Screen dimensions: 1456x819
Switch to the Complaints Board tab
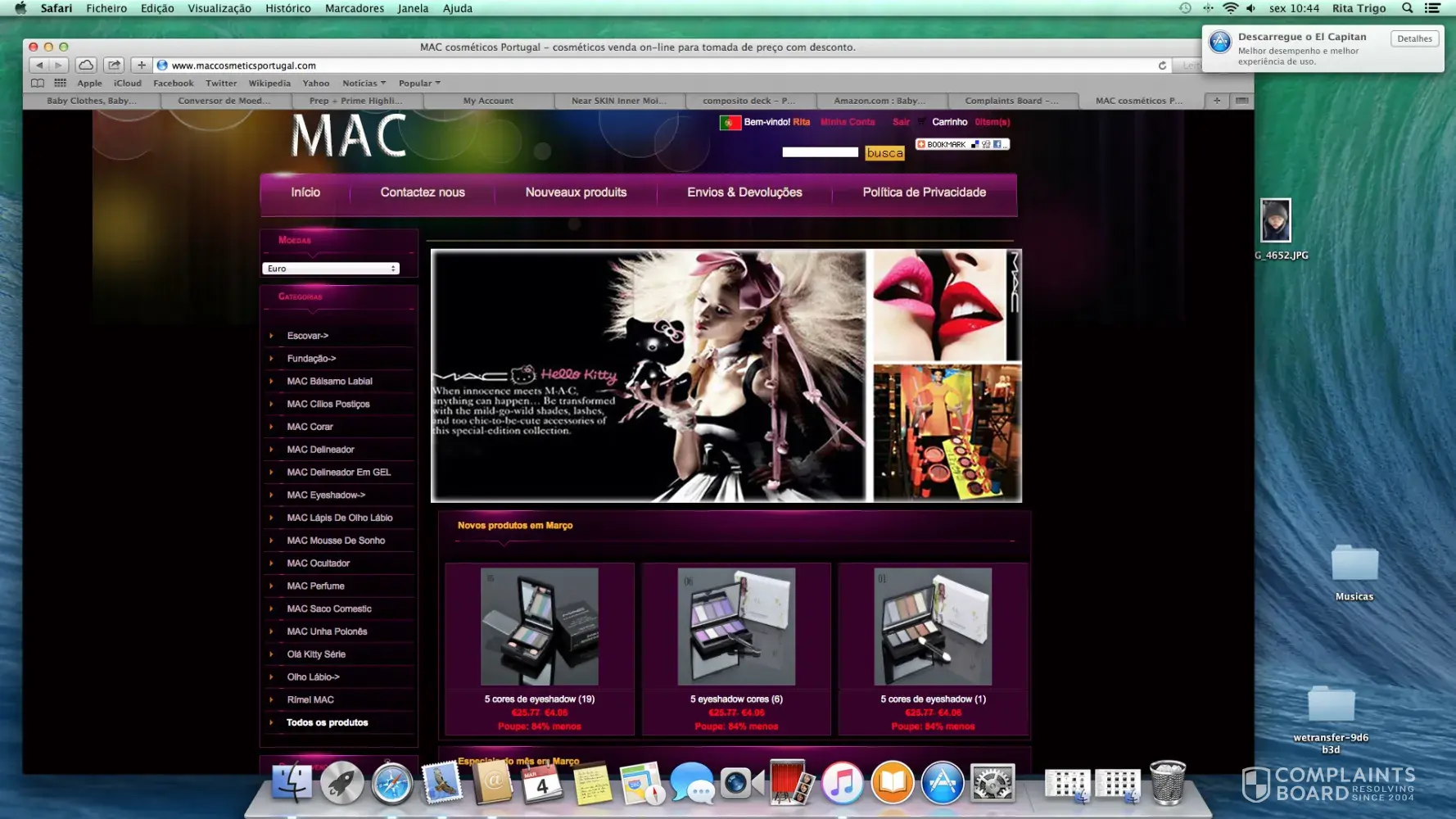pyautogui.click(x=1011, y=101)
